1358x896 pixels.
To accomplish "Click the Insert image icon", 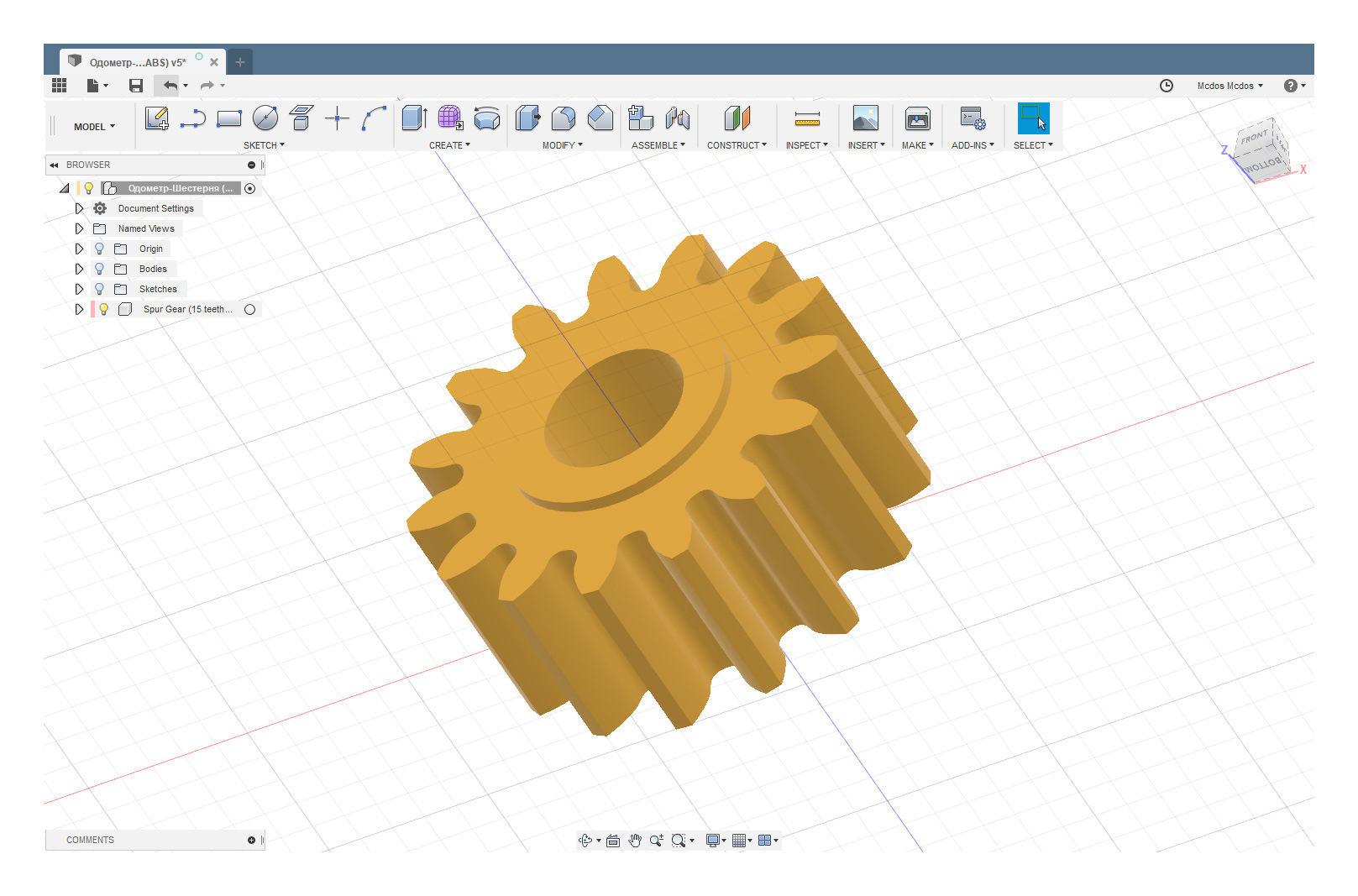I will [865, 118].
